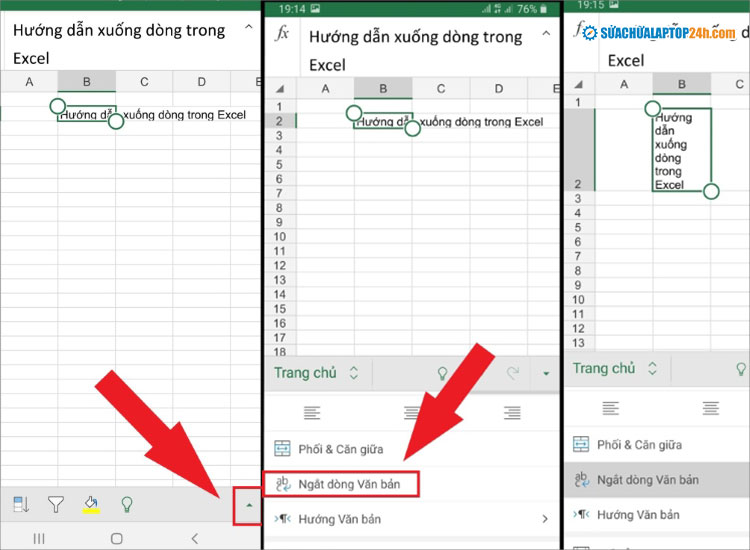750x550 pixels.
Task: Select column B header in right phone
Action: click(x=682, y=84)
